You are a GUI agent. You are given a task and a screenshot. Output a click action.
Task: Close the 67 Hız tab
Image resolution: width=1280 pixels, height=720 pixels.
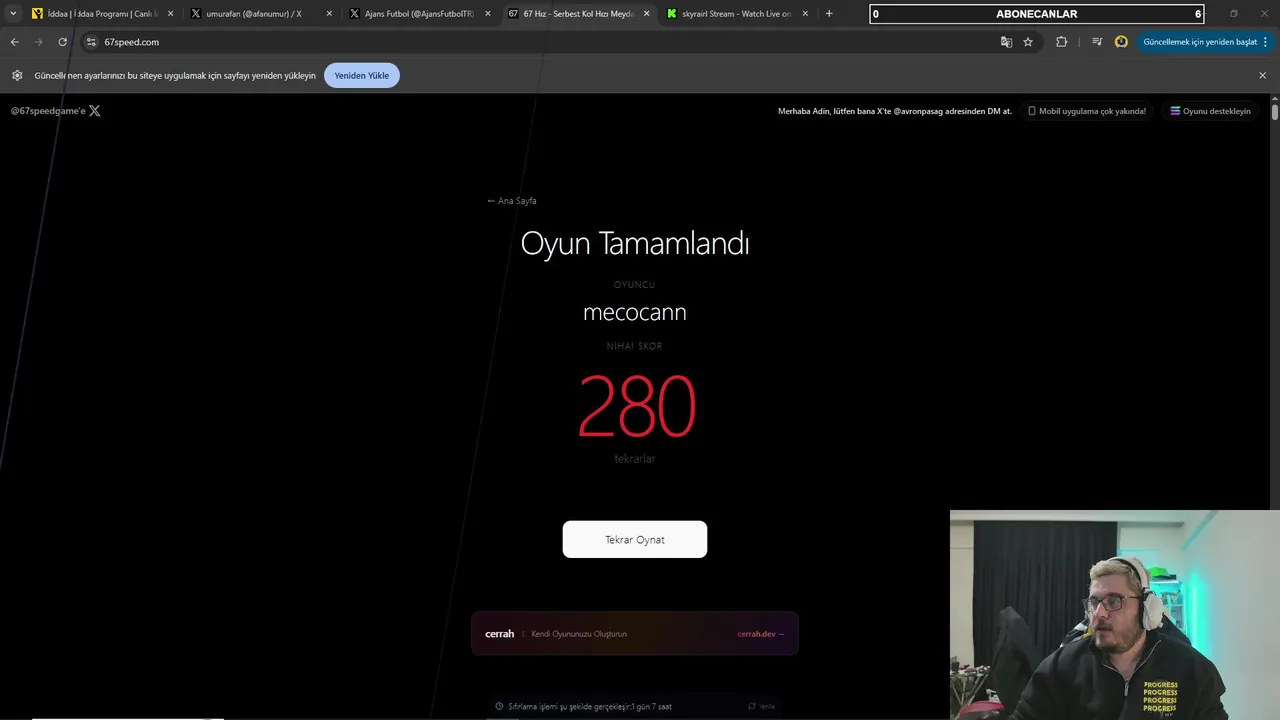646,14
